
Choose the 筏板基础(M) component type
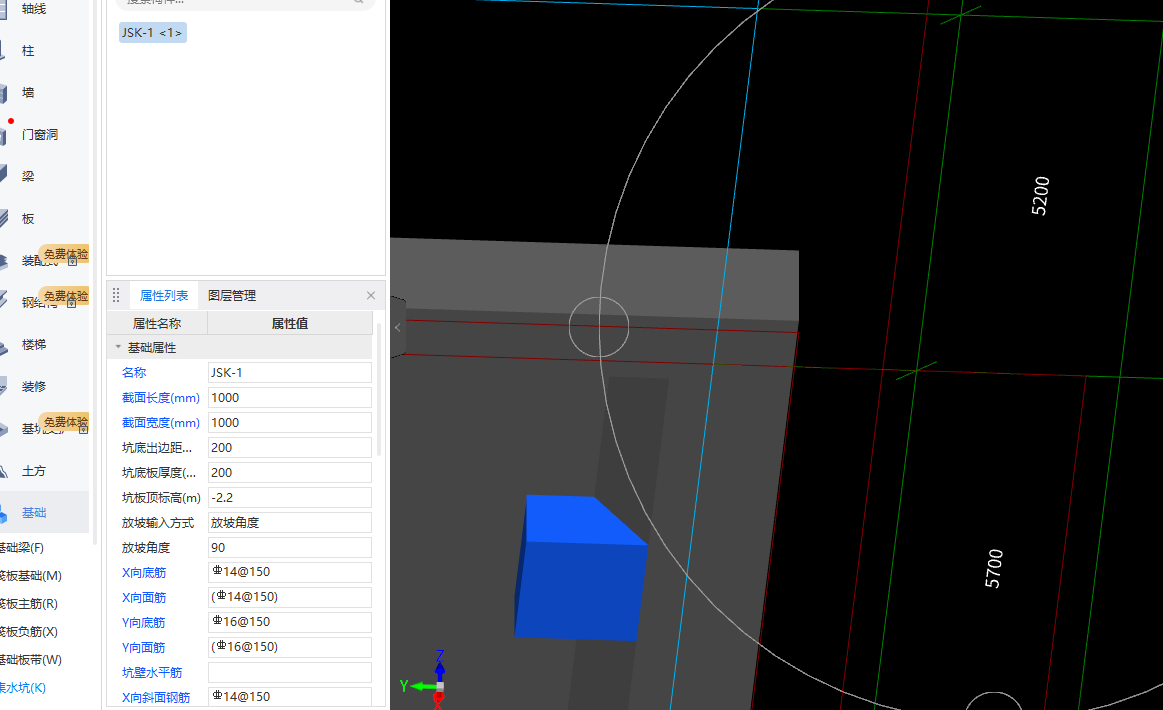(30, 576)
